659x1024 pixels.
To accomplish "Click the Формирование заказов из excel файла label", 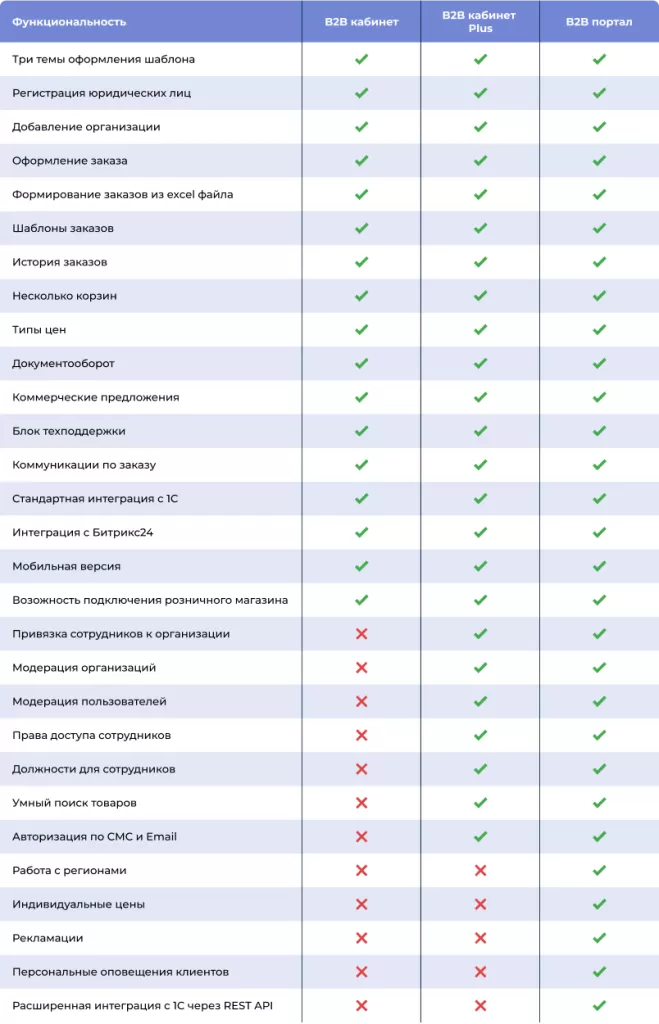I will click(122, 194).
